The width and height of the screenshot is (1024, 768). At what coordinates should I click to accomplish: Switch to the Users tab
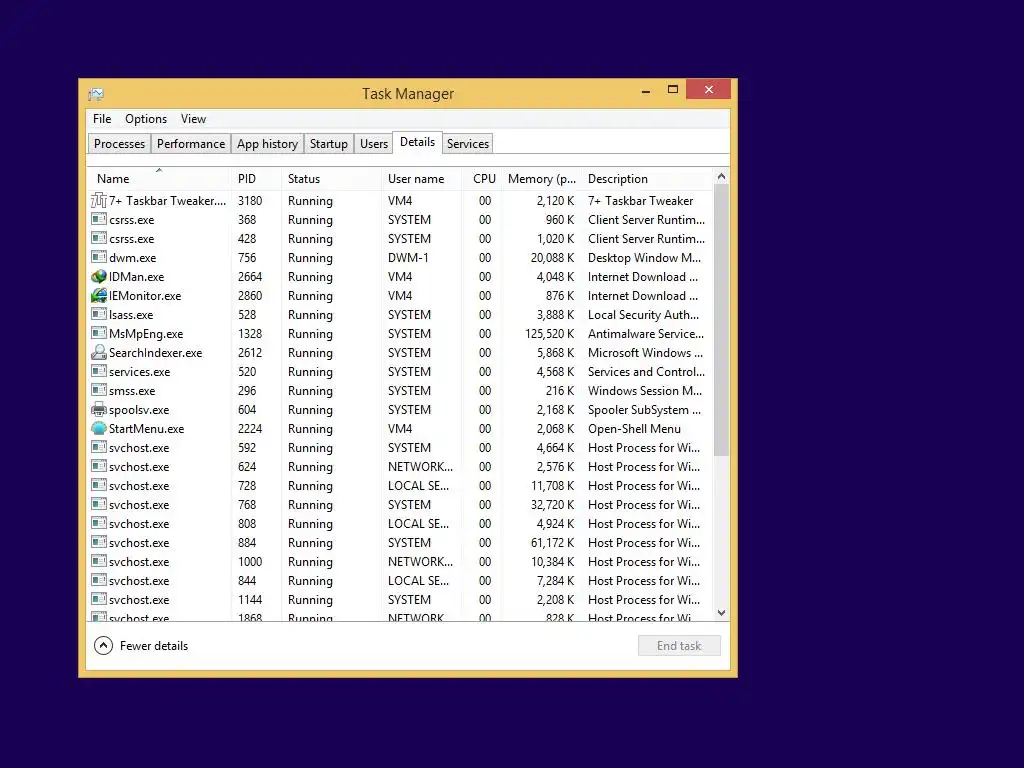point(374,144)
